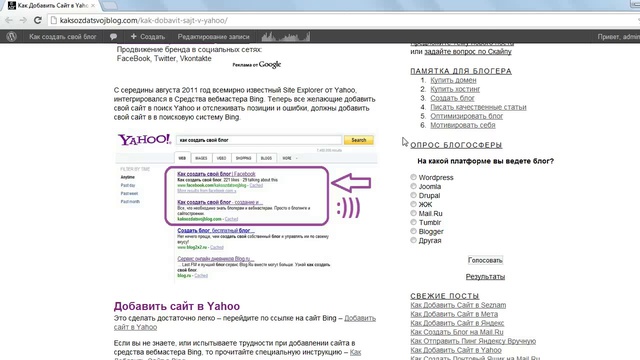
Task: Click the 'ОПРОС БЛОГОСФЕРЫ' sidebar heading
Action: pyautogui.click(x=456, y=145)
